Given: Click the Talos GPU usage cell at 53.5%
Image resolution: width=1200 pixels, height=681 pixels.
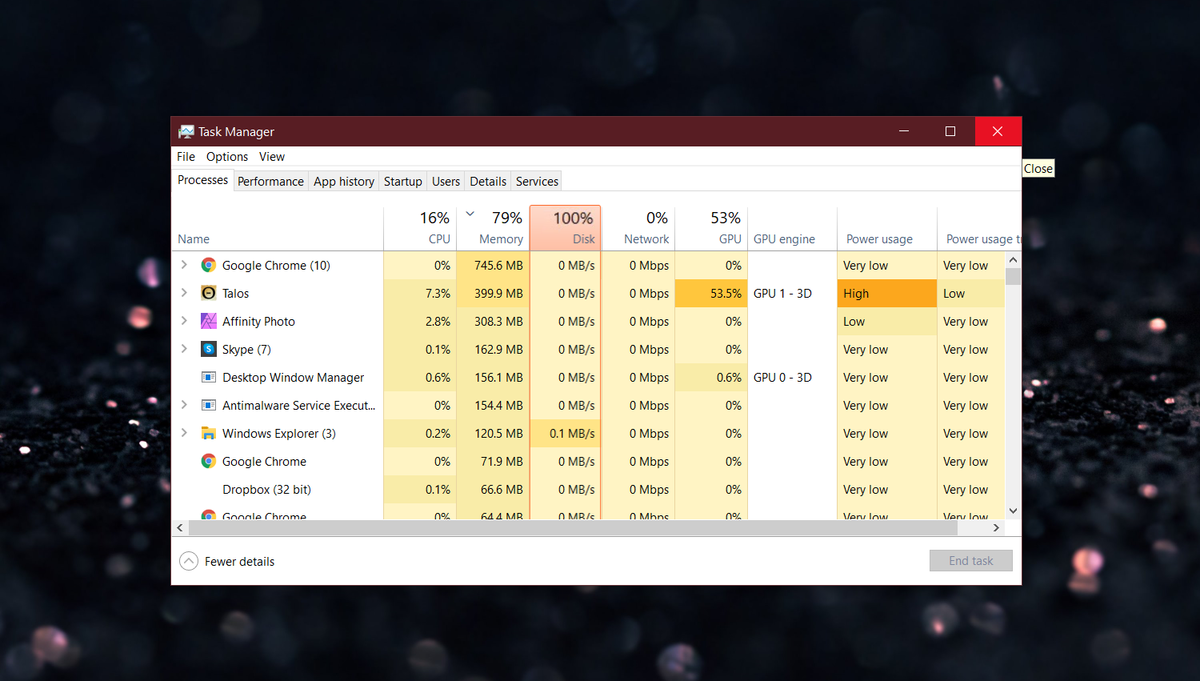Looking at the screenshot, I should pyautogui.click(x=710, y=293).
